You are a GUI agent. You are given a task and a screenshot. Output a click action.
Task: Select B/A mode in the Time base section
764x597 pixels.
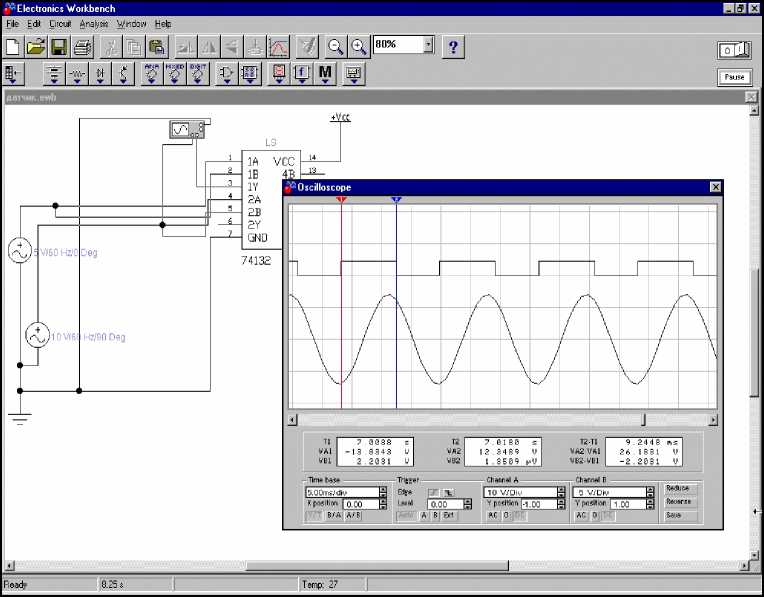click(333, 516)
